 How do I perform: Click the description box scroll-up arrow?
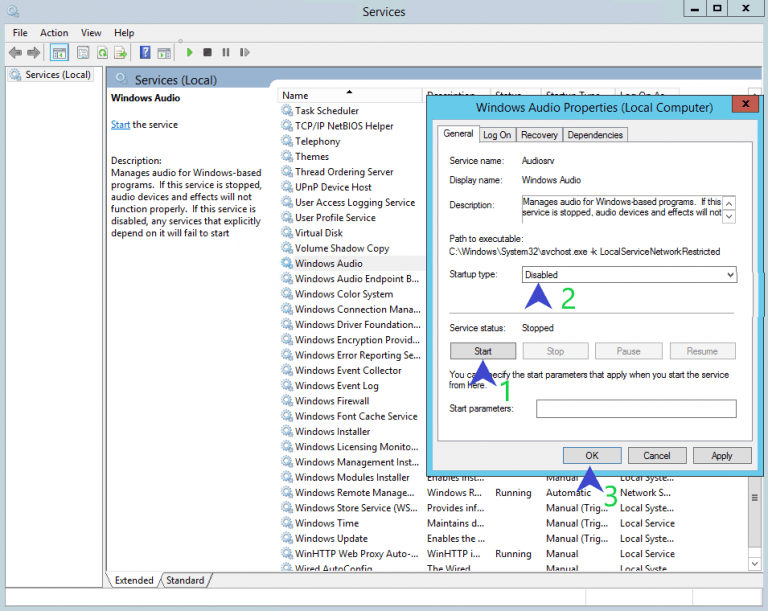coord(729,203)
